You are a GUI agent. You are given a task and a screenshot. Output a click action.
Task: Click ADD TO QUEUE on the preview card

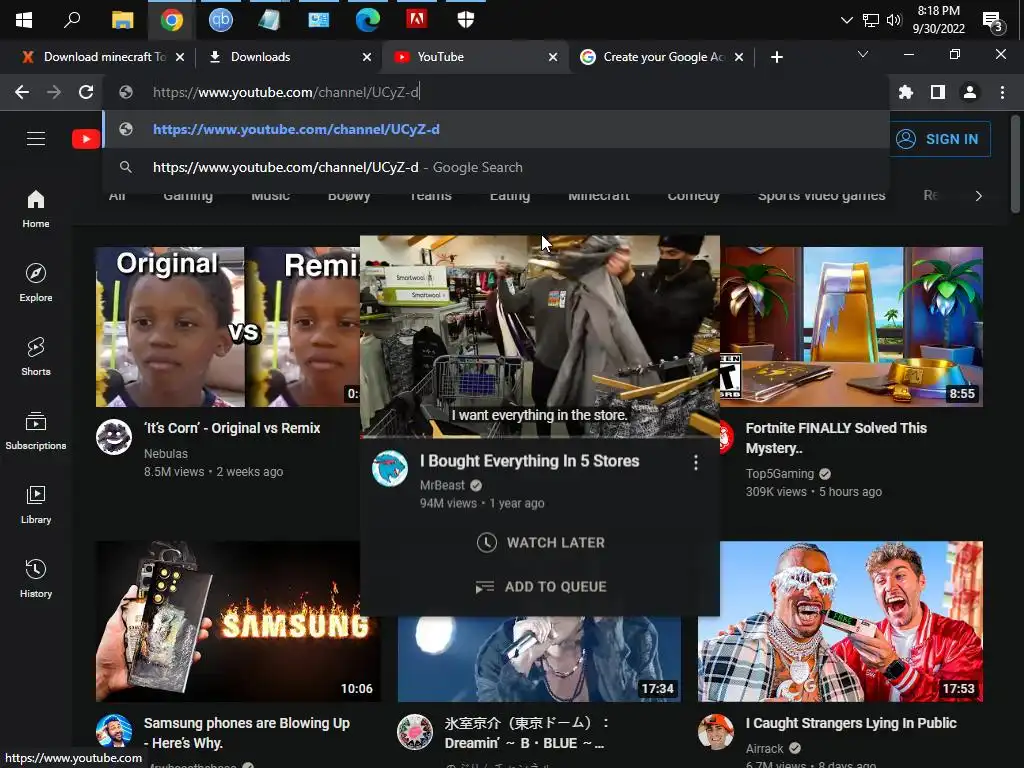click(x=540, y=587)
